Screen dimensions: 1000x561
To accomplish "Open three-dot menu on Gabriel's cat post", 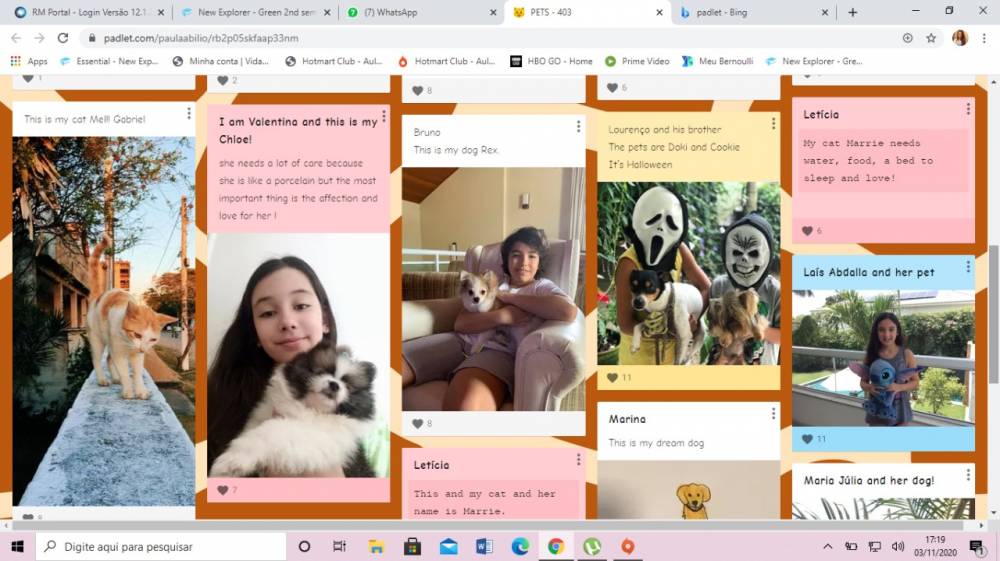I will (188, 114).
